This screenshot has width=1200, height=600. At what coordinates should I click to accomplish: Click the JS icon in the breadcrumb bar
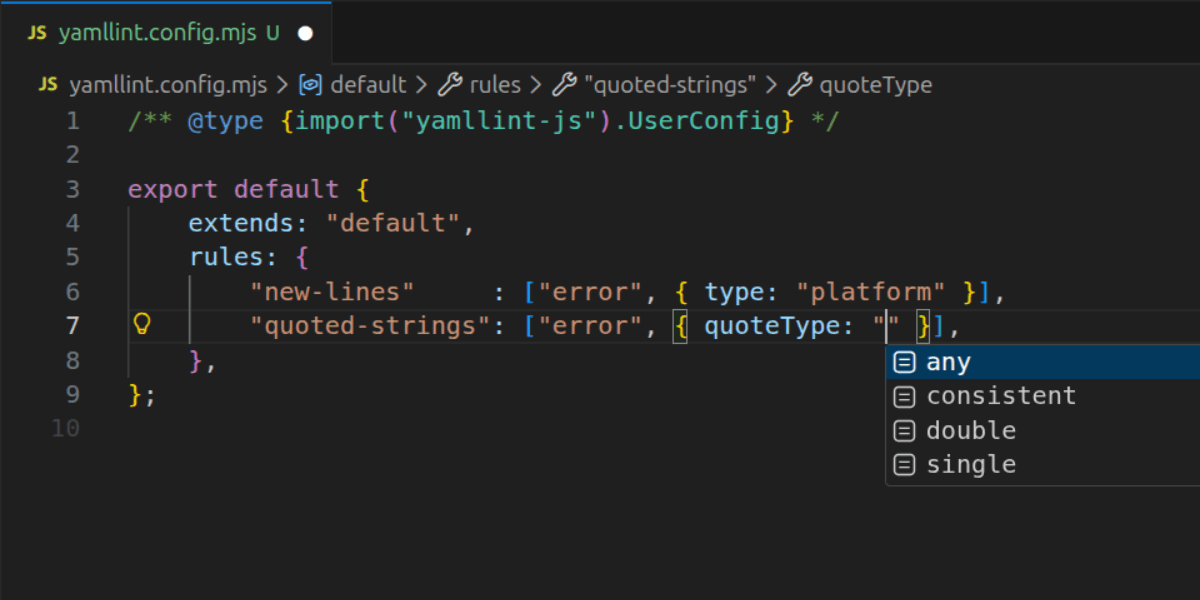[47, 84]
